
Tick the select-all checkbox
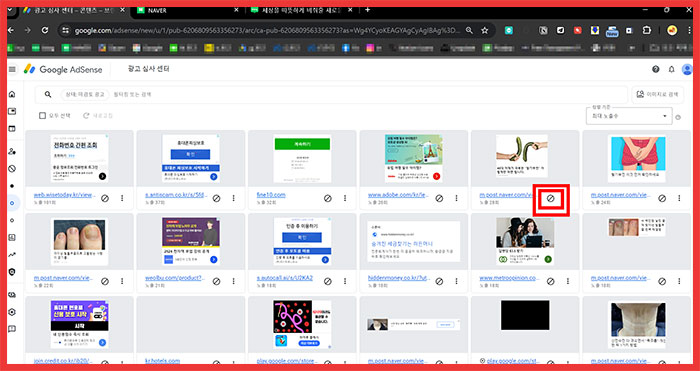click(x=42, y=116)
